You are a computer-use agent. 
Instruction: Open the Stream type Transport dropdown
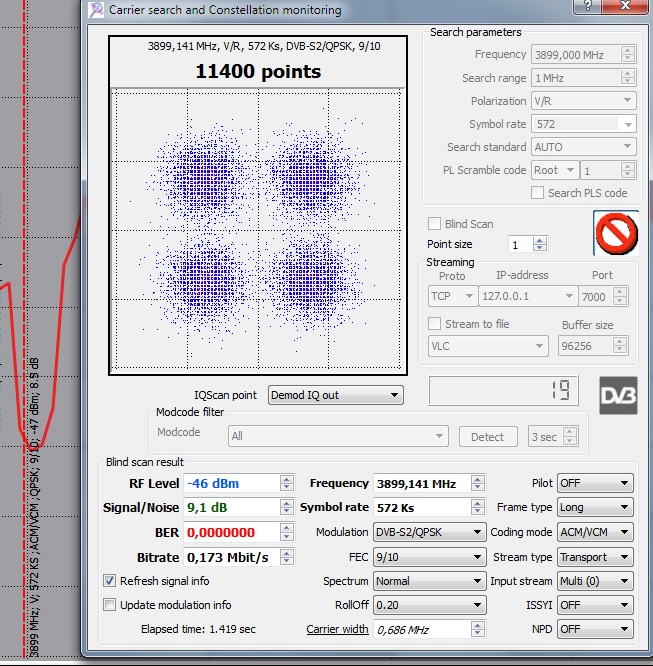click(x=595, y=557)
